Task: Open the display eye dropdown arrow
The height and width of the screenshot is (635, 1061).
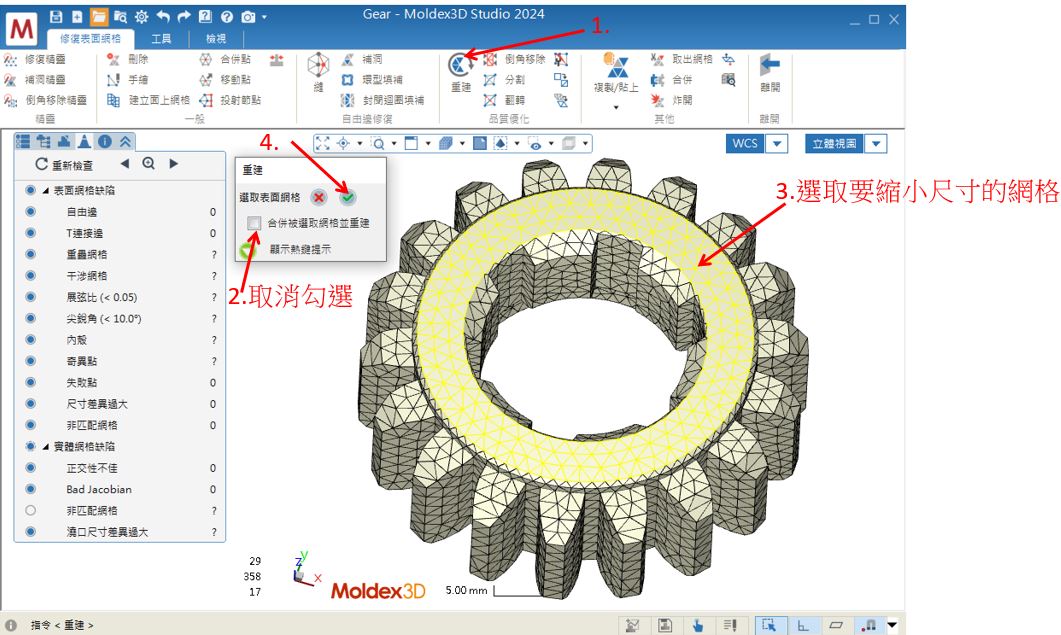Action: (x=551, y=144)
